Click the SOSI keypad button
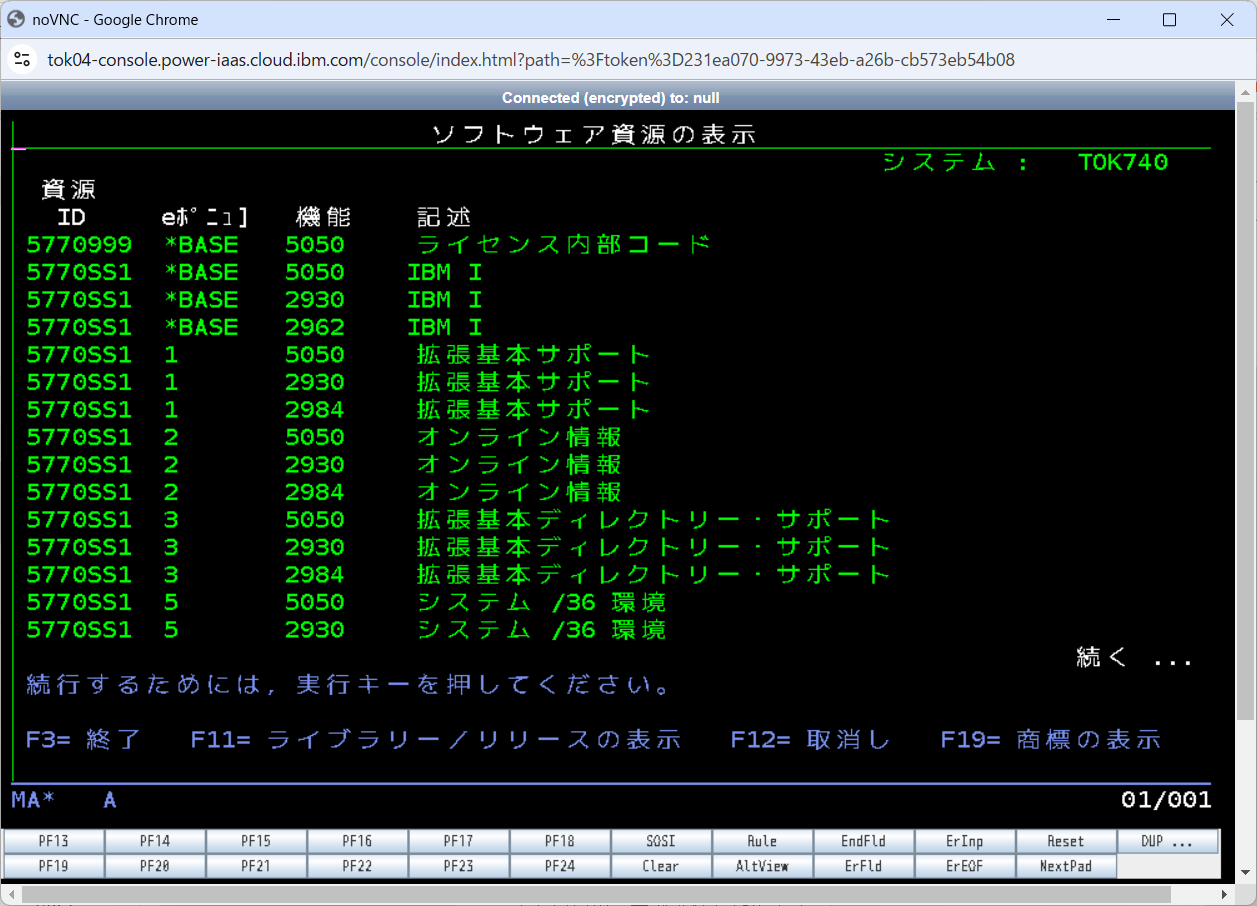 point(661,841)
